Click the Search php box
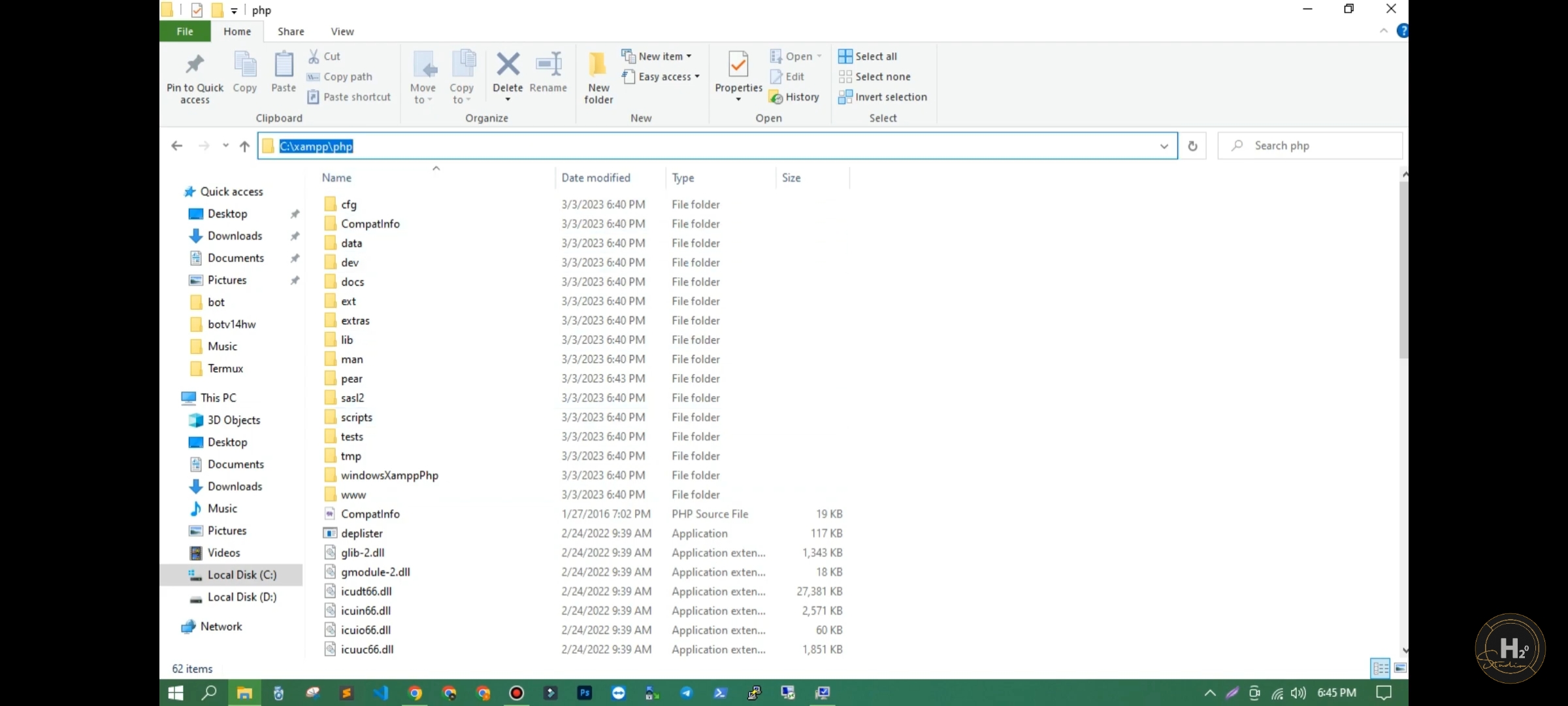The image size is (1568, 706). point(1311,146)
